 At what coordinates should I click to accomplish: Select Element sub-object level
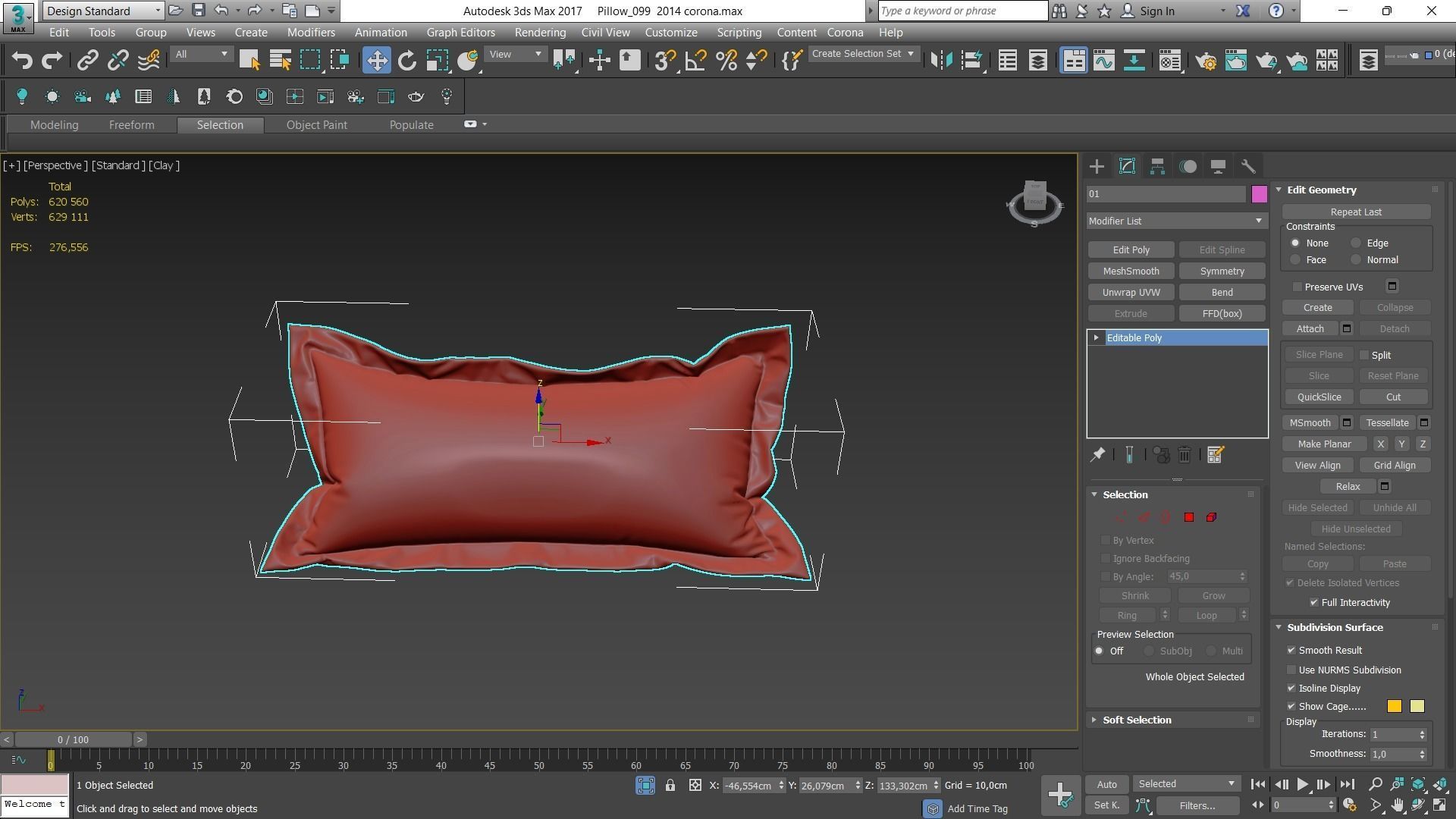click(x=1211, y=518)
